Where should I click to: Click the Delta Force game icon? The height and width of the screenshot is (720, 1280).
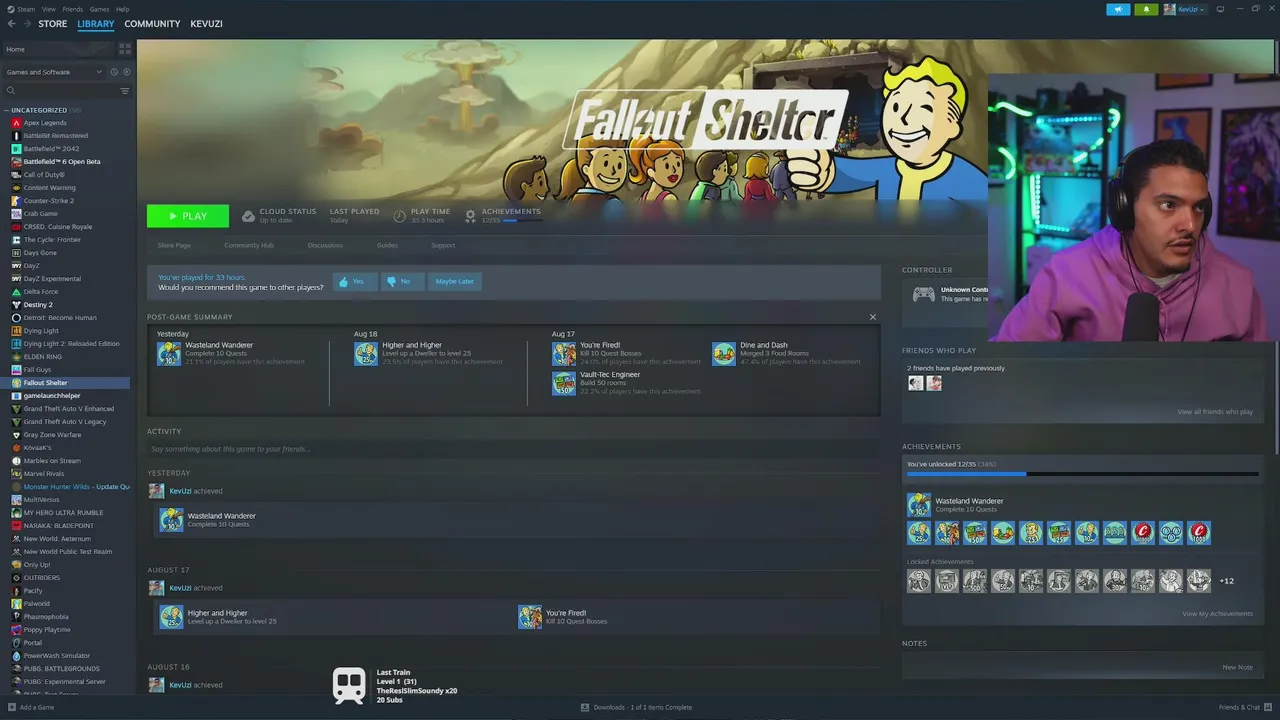pyautogui.click(x=16, y=292)
